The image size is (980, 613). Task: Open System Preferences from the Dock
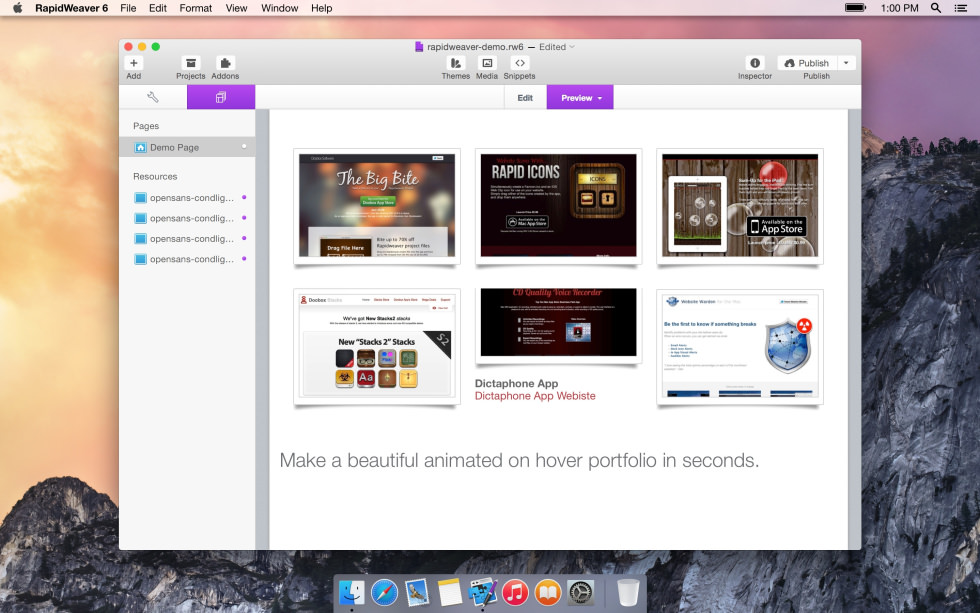click(581, 592)
